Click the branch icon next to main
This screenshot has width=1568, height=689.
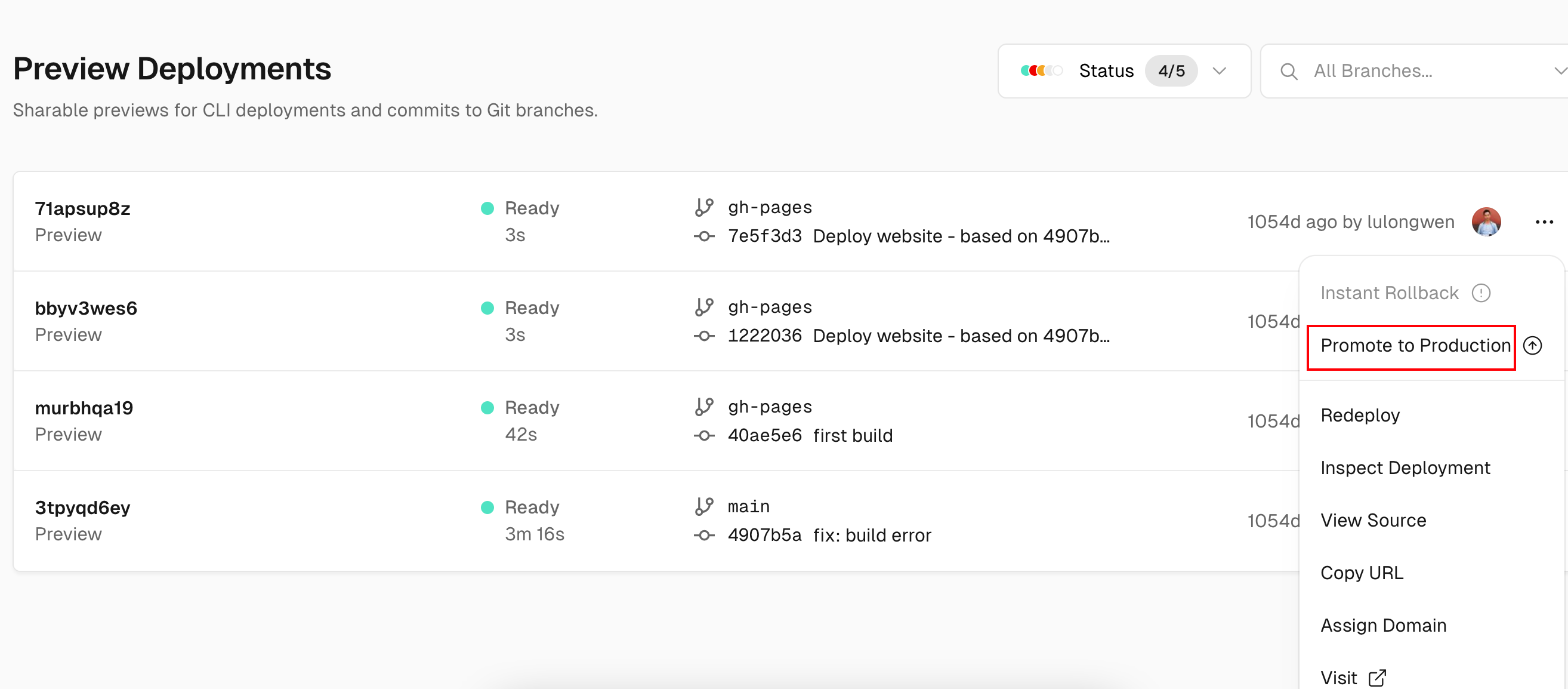703,506
